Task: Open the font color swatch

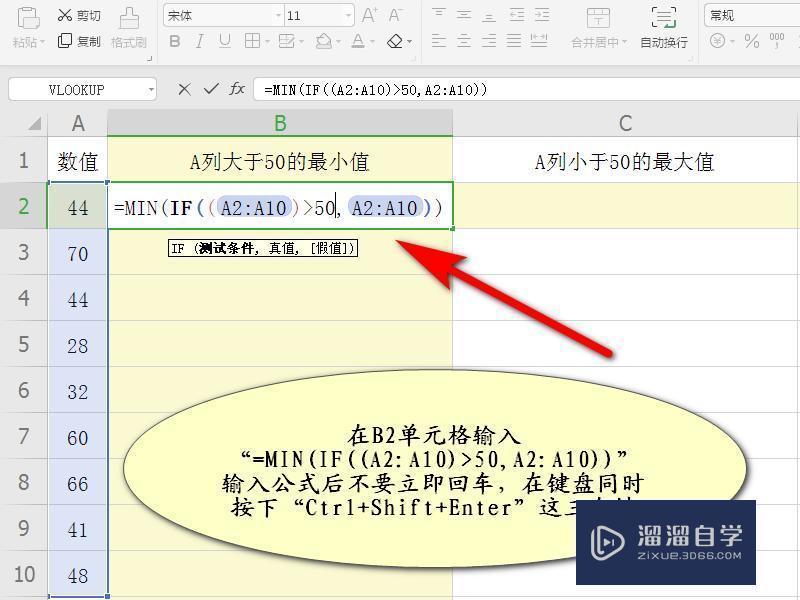Action: [360, 40]
